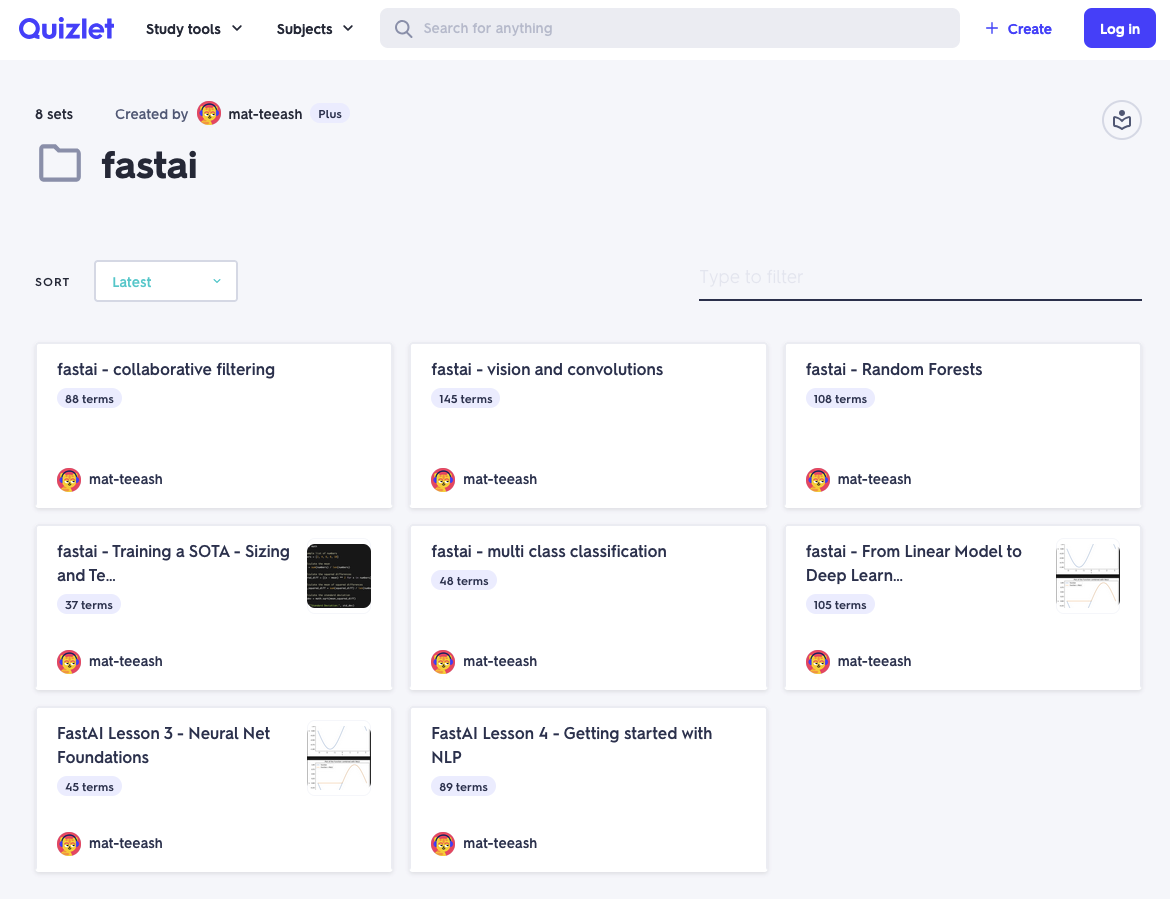Viewport: 1170px width, 899px height.
Task: Open FastAI Lesson 4 NLP set
Action: (571, 745)
